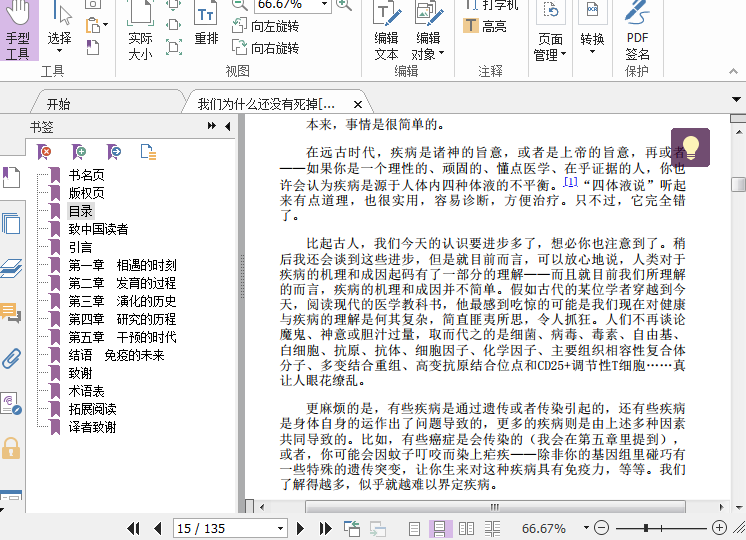Open bookmark 拓展阅读
746x540 pixels.
click(92, 409)
